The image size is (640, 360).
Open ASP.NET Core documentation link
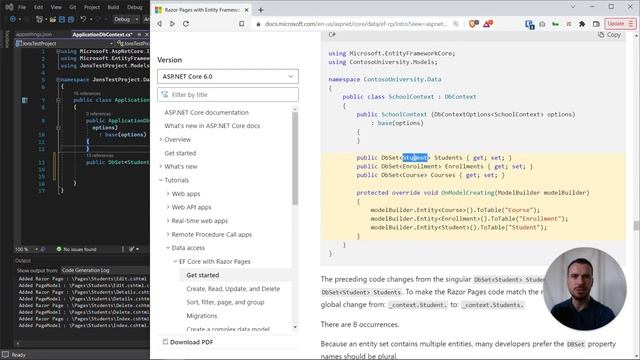click(207, 112)
